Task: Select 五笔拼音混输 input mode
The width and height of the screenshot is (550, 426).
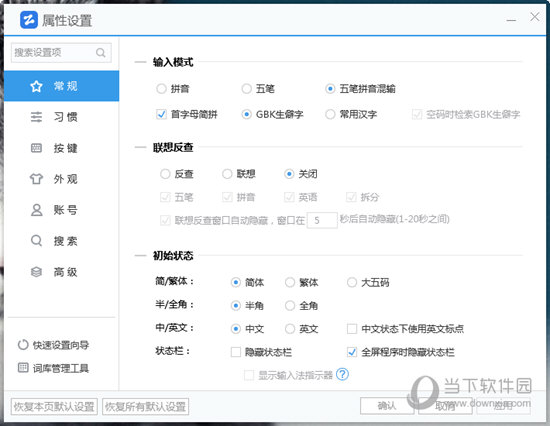Action: (x=330, y=89)
